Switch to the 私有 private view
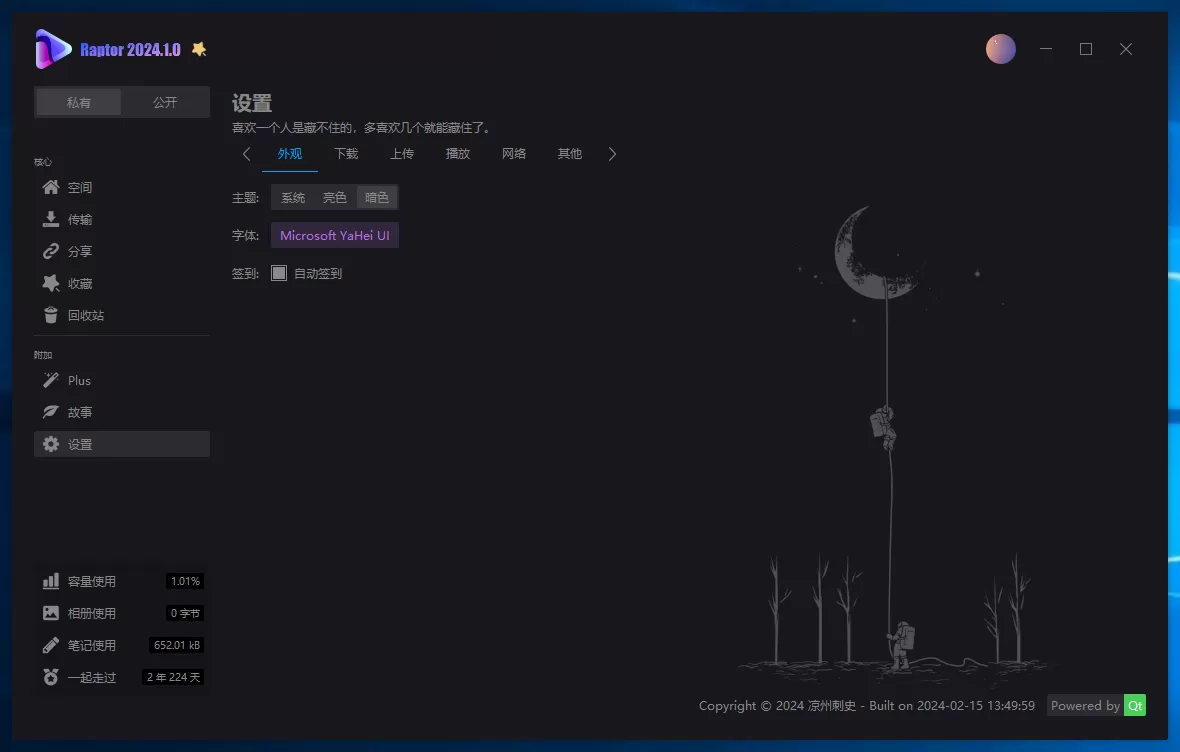 tap(78, 102)
